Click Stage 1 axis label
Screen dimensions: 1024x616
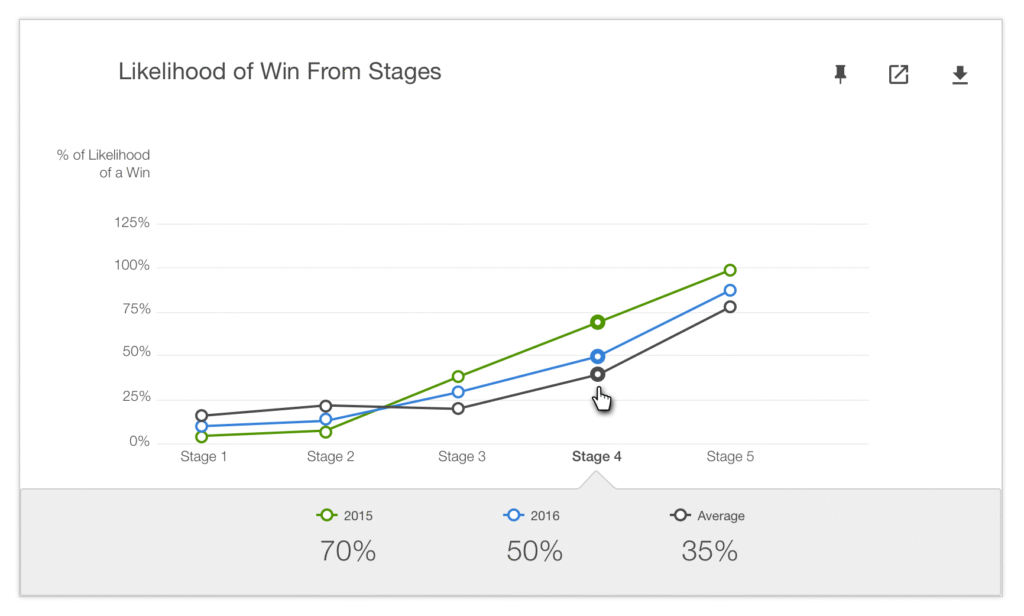tap(204, 457)
